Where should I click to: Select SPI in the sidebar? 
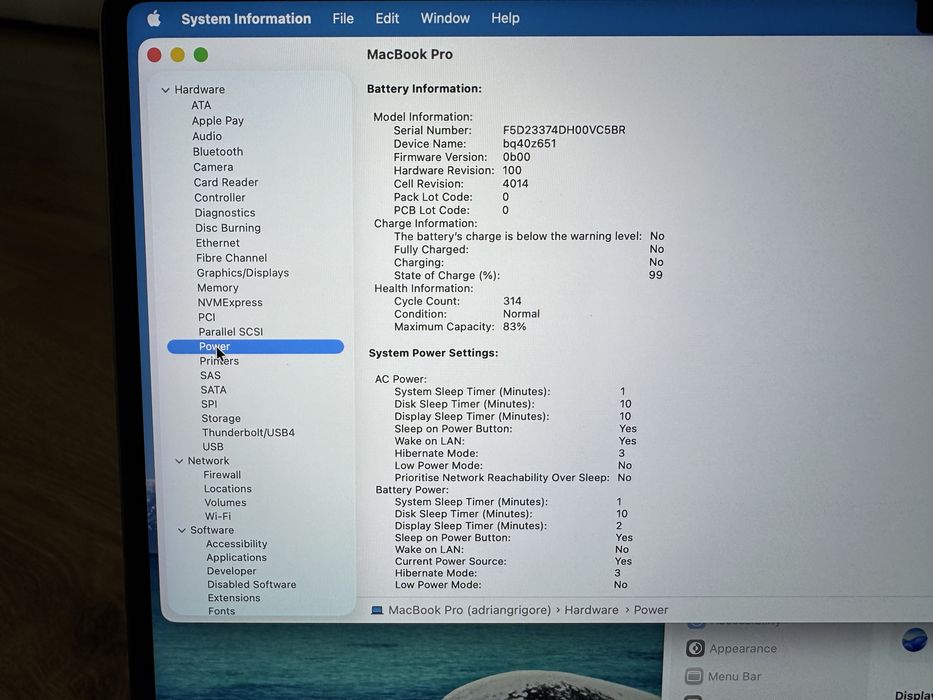point(209,404)
